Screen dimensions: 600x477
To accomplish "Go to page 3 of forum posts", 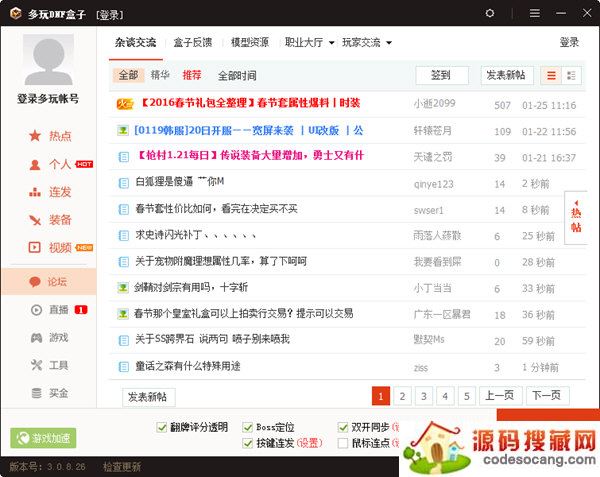I will click(423, 396).
